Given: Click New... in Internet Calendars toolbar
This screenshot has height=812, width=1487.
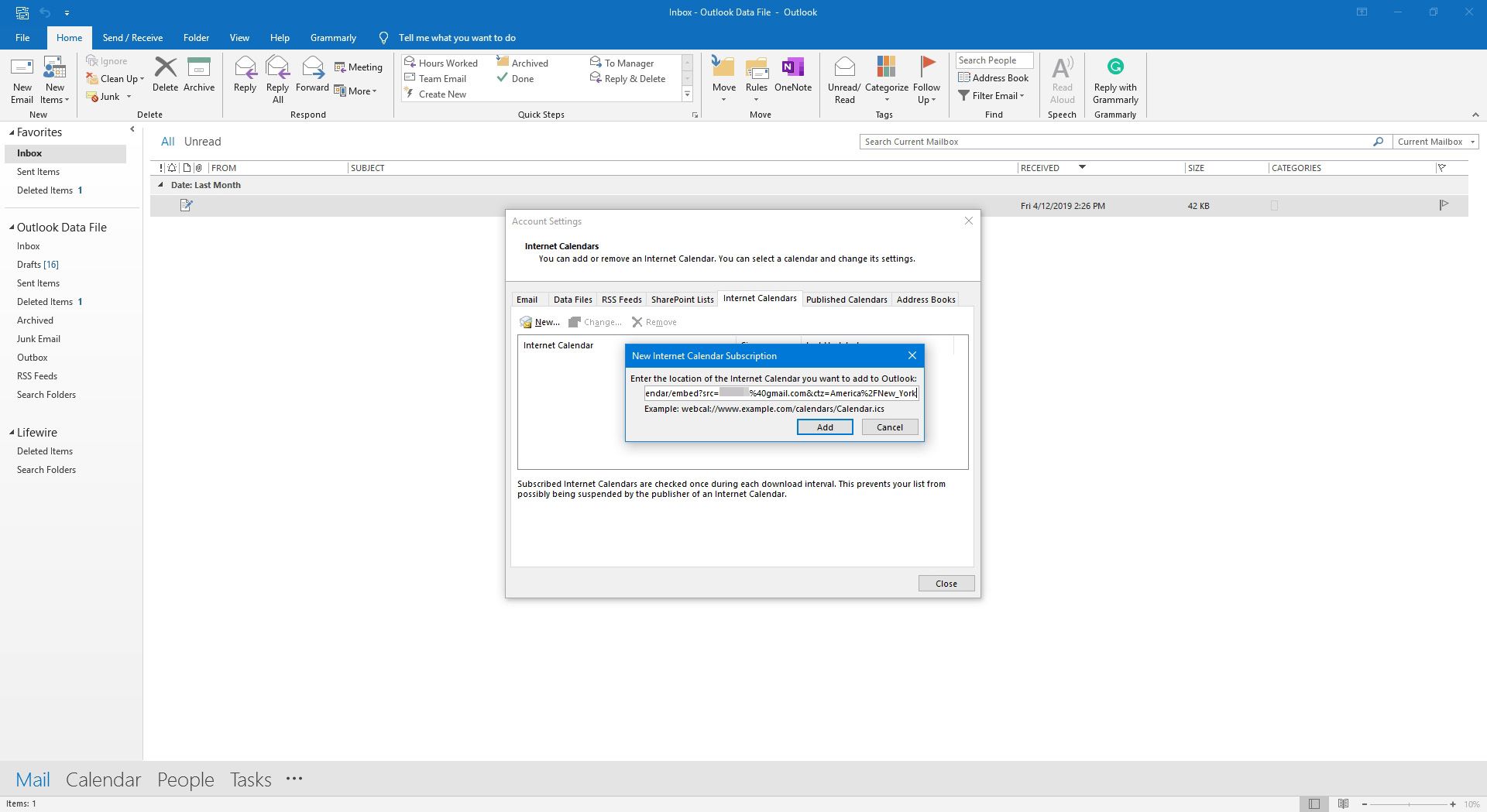Looking at the screenshot, I should 540,322.
